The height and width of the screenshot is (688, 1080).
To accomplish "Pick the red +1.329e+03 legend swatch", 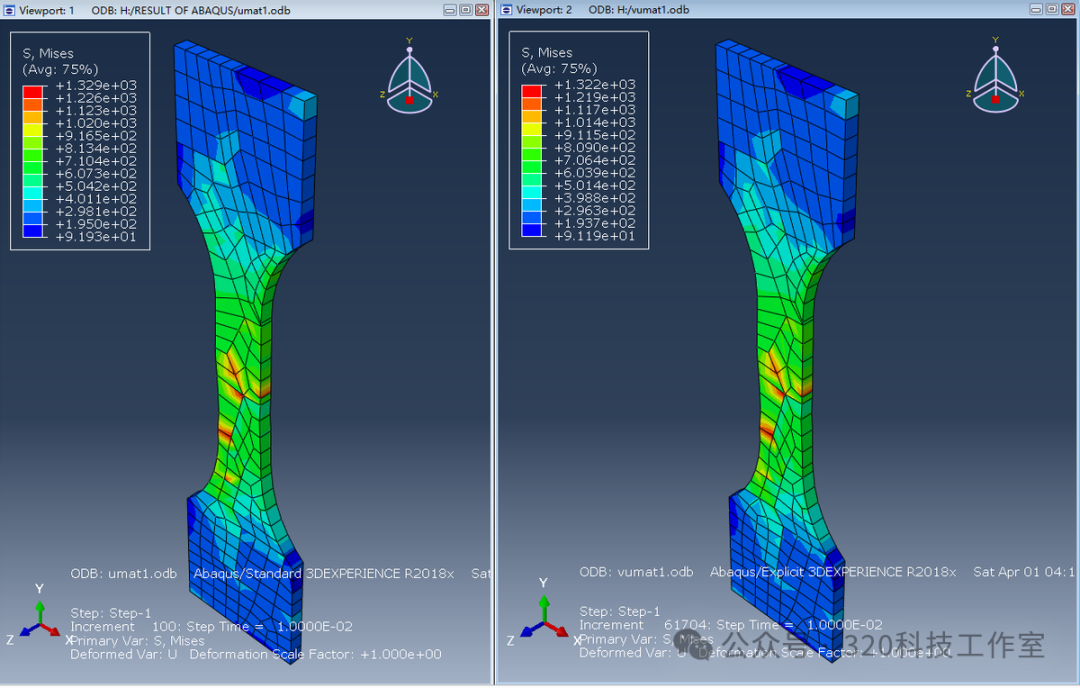I will [x=33, y=92].
